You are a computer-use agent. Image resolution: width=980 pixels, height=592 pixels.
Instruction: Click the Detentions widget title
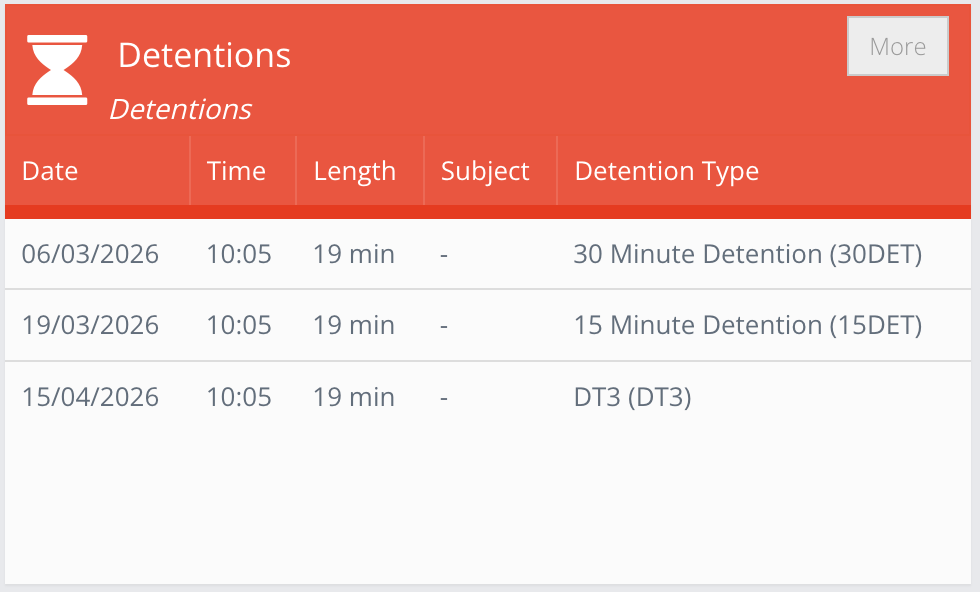204,55
